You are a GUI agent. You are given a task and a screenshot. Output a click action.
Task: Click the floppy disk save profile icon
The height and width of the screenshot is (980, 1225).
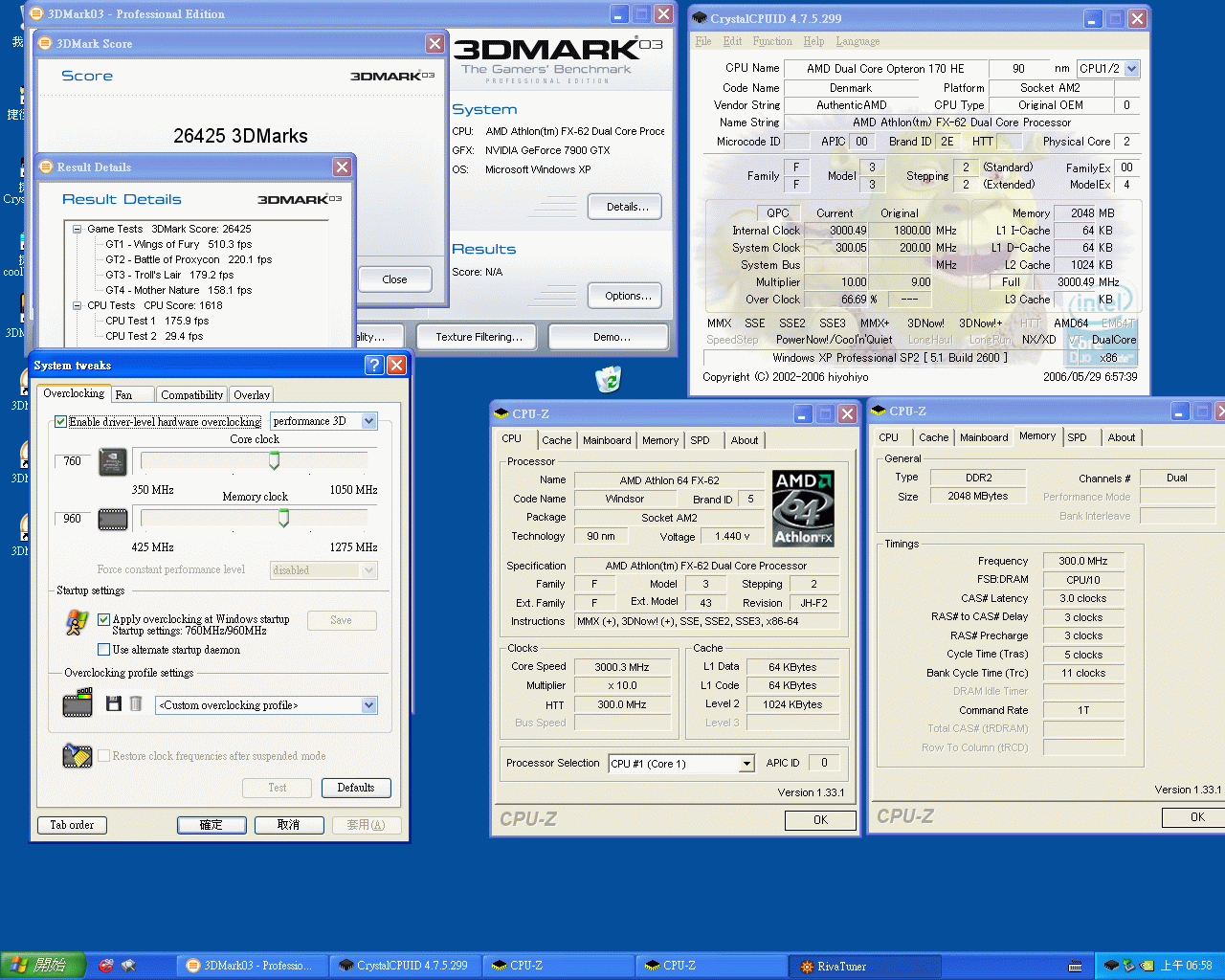point(113,704)
